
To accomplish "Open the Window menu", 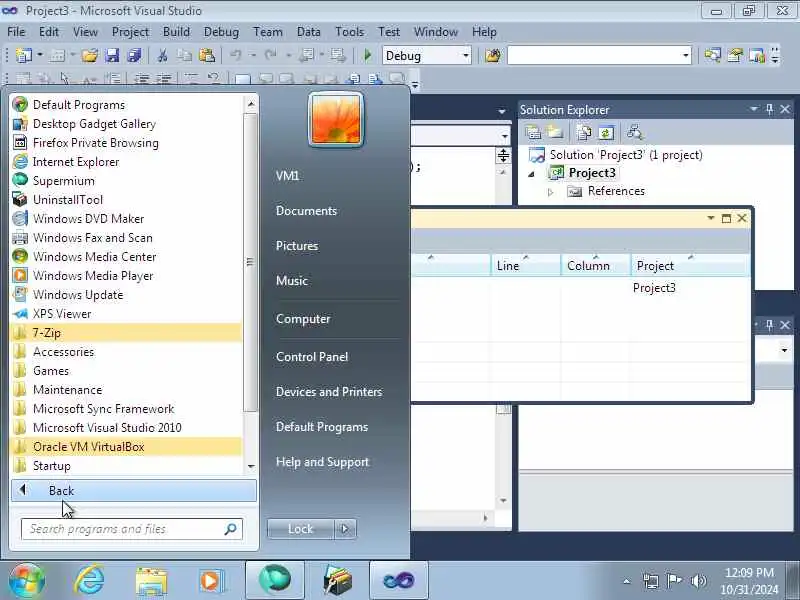I will (436, 32).
